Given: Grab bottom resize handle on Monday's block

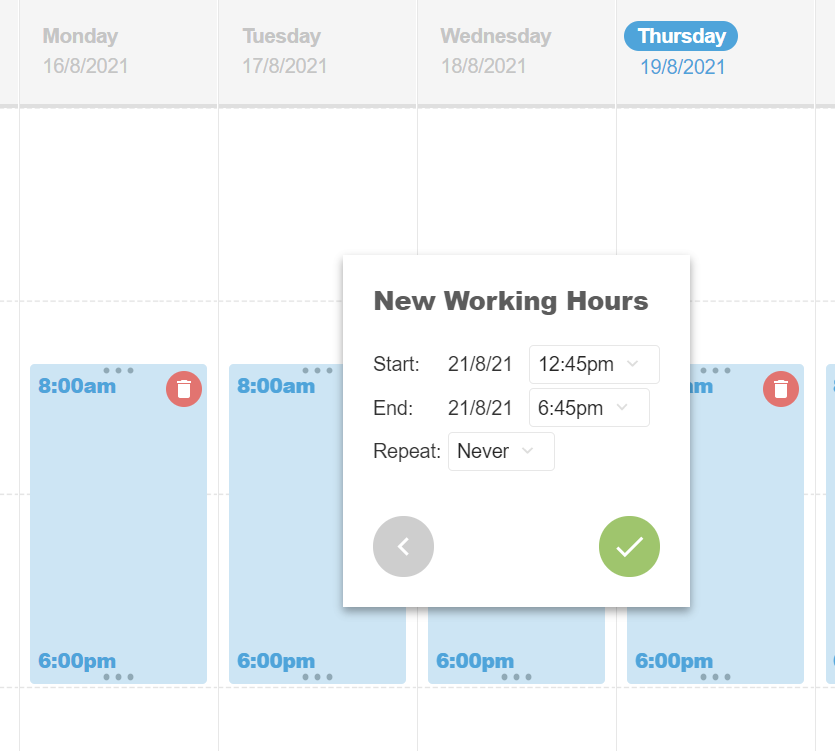Looking at the screenshot, I should (118, 677).
